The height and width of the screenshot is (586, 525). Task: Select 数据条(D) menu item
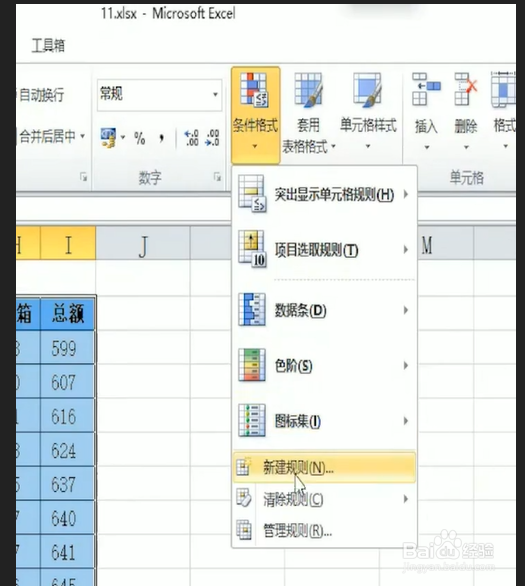pyautogui.click(x=324, y=310)
